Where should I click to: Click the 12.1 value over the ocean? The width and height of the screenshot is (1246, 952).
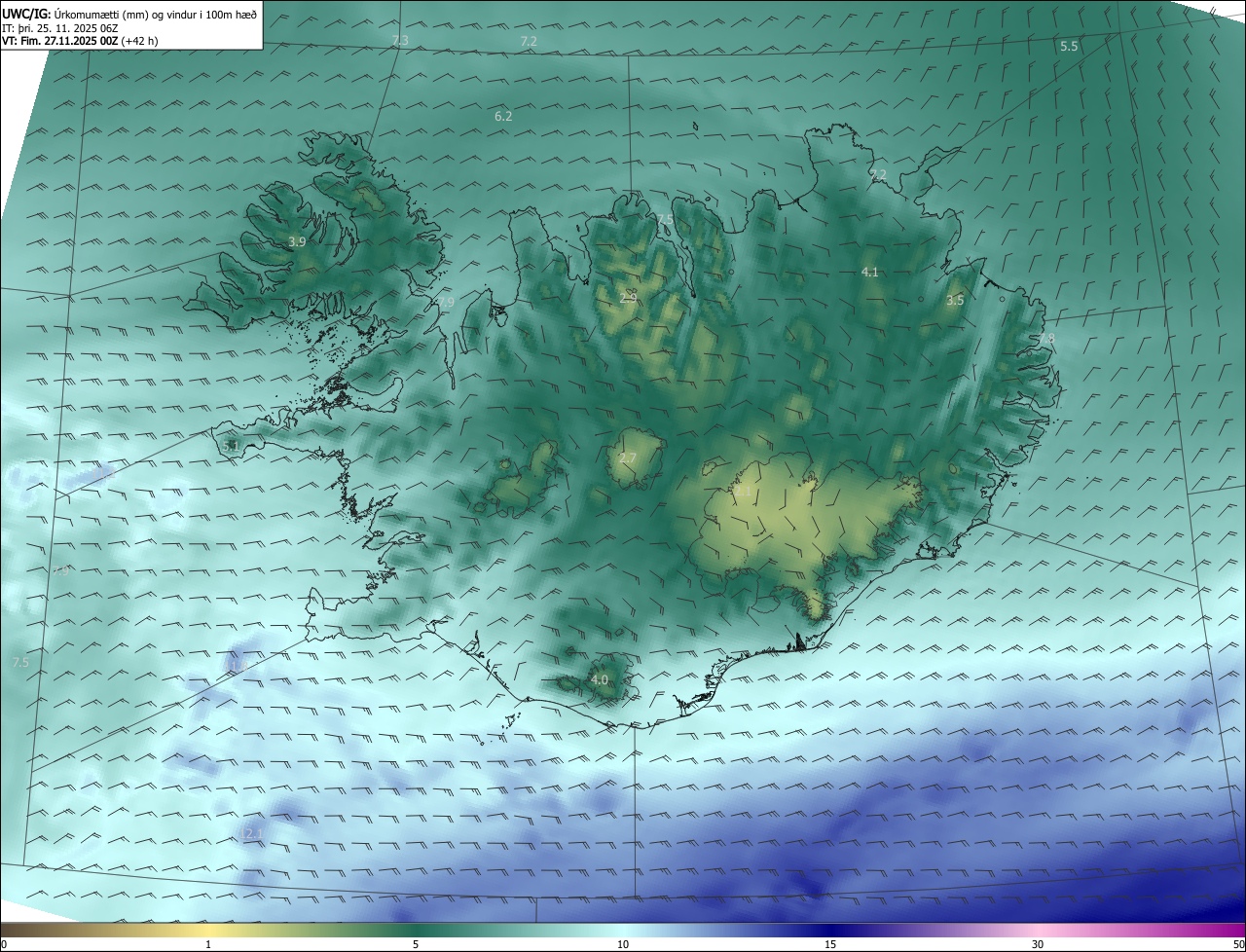252,833
